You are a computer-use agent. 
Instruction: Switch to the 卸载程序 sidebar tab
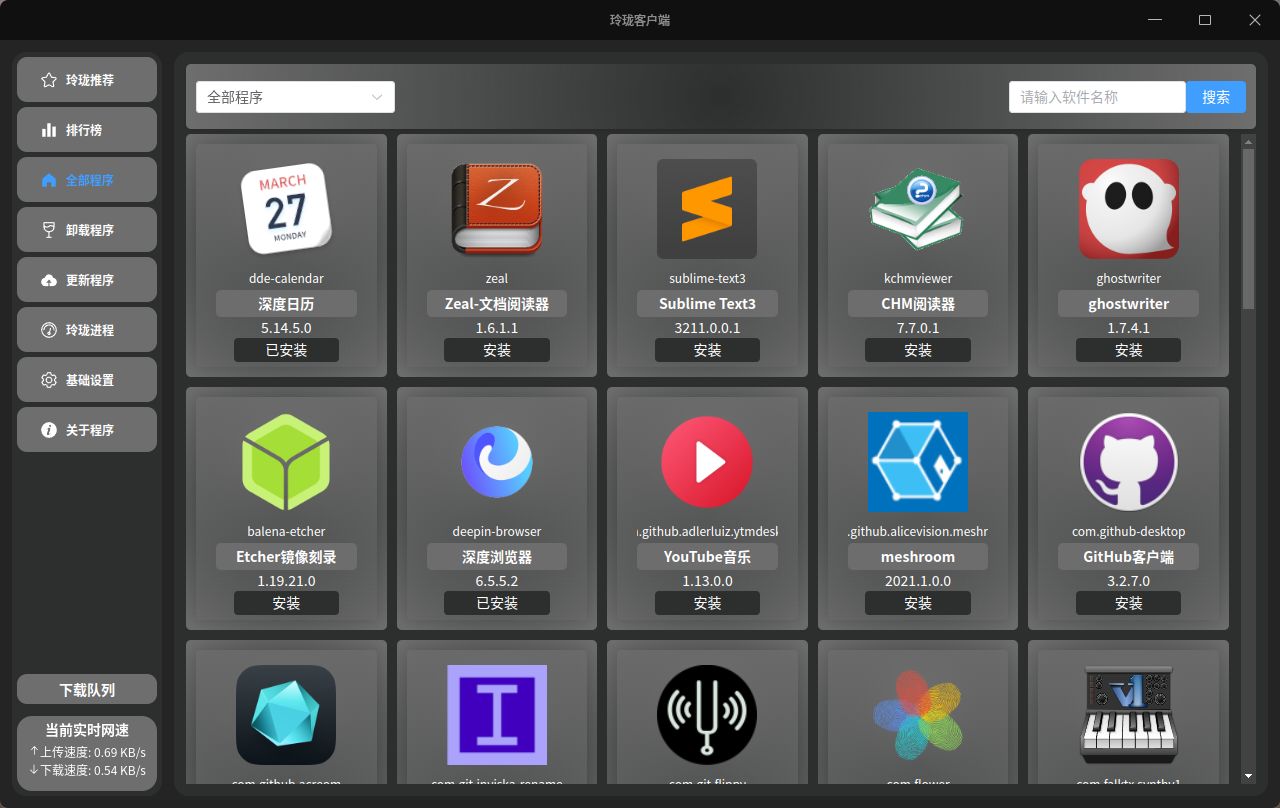[87, 230]
